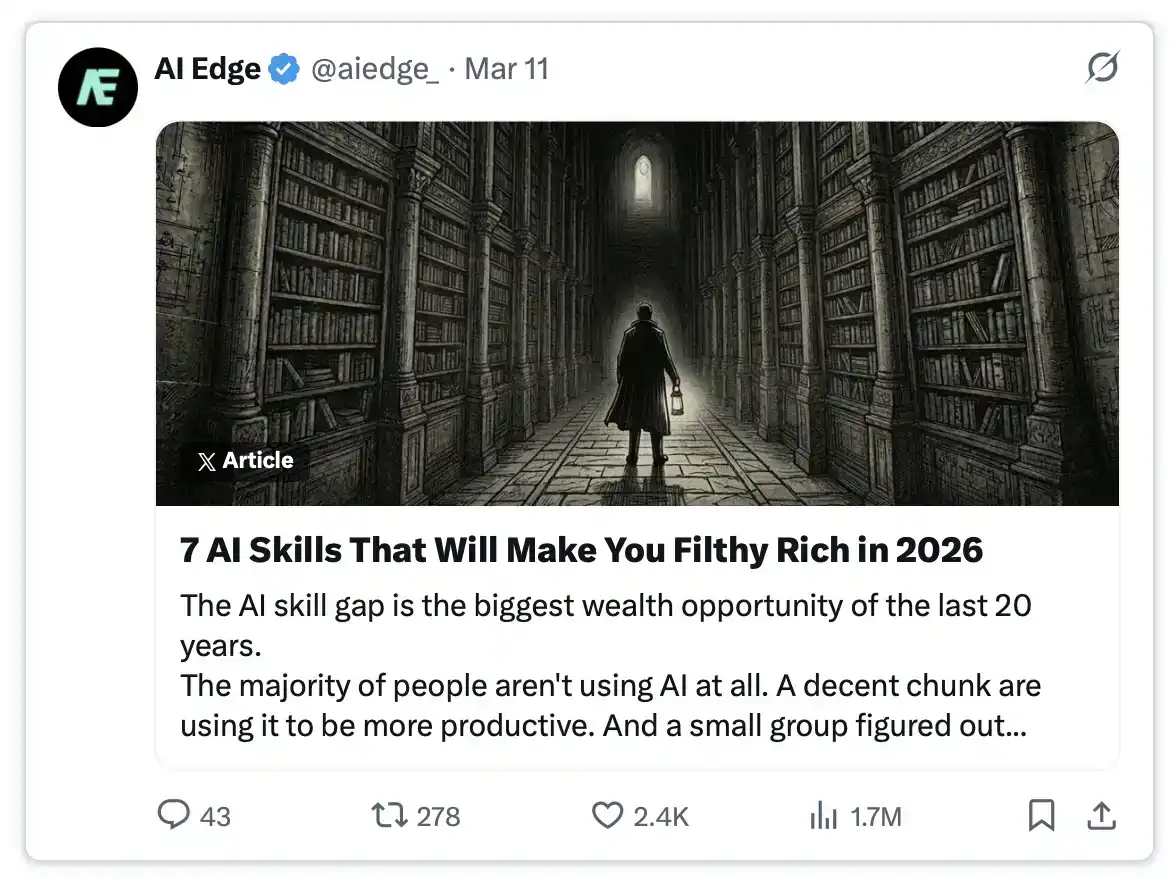
Task: Like the post with the heart icon
Action: 607,816
